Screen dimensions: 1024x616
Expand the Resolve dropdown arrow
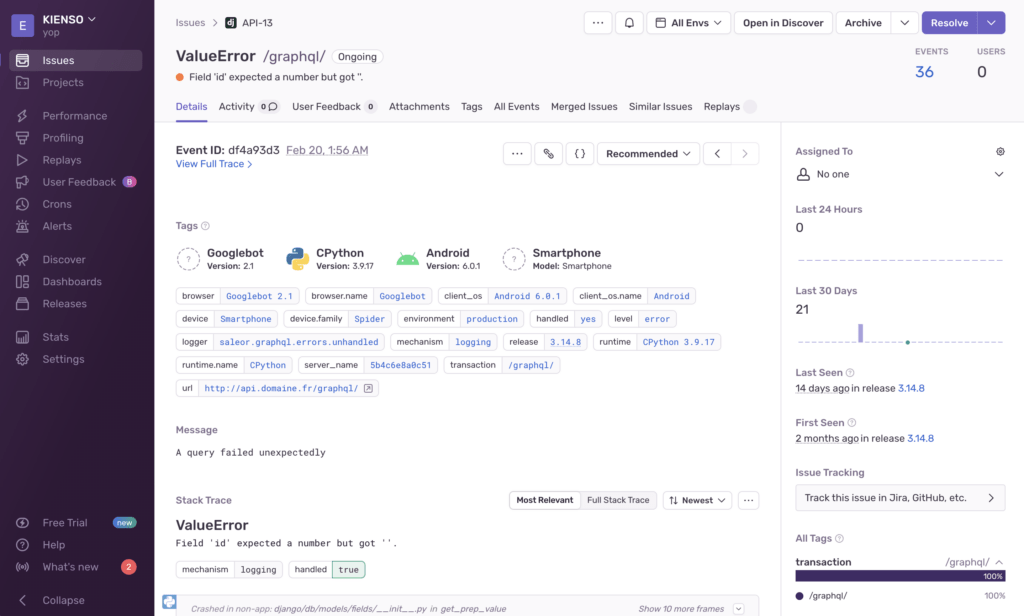point(991,23)
